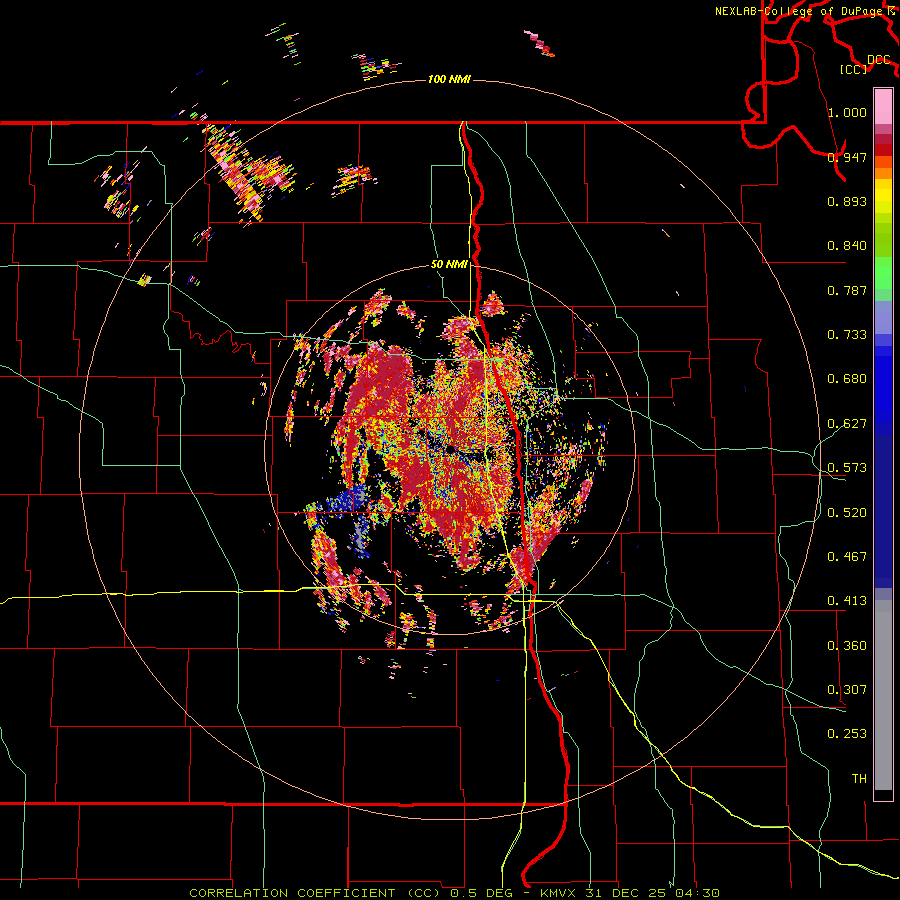Click the 04:30 timestamp in the footer
The image size is (900, 900).
point(699,893)
